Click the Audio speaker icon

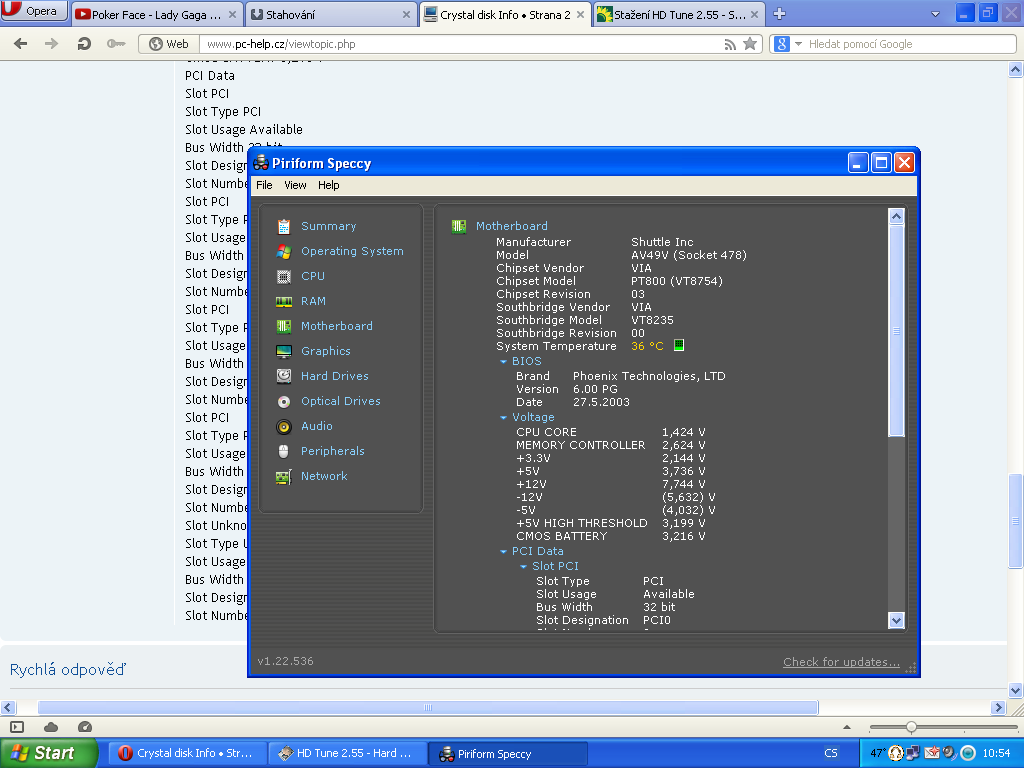(x=283, y=426)
